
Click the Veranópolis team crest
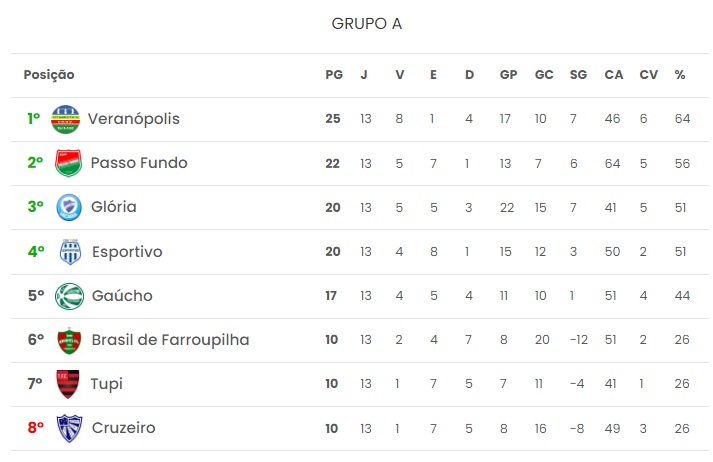point(65,119)
